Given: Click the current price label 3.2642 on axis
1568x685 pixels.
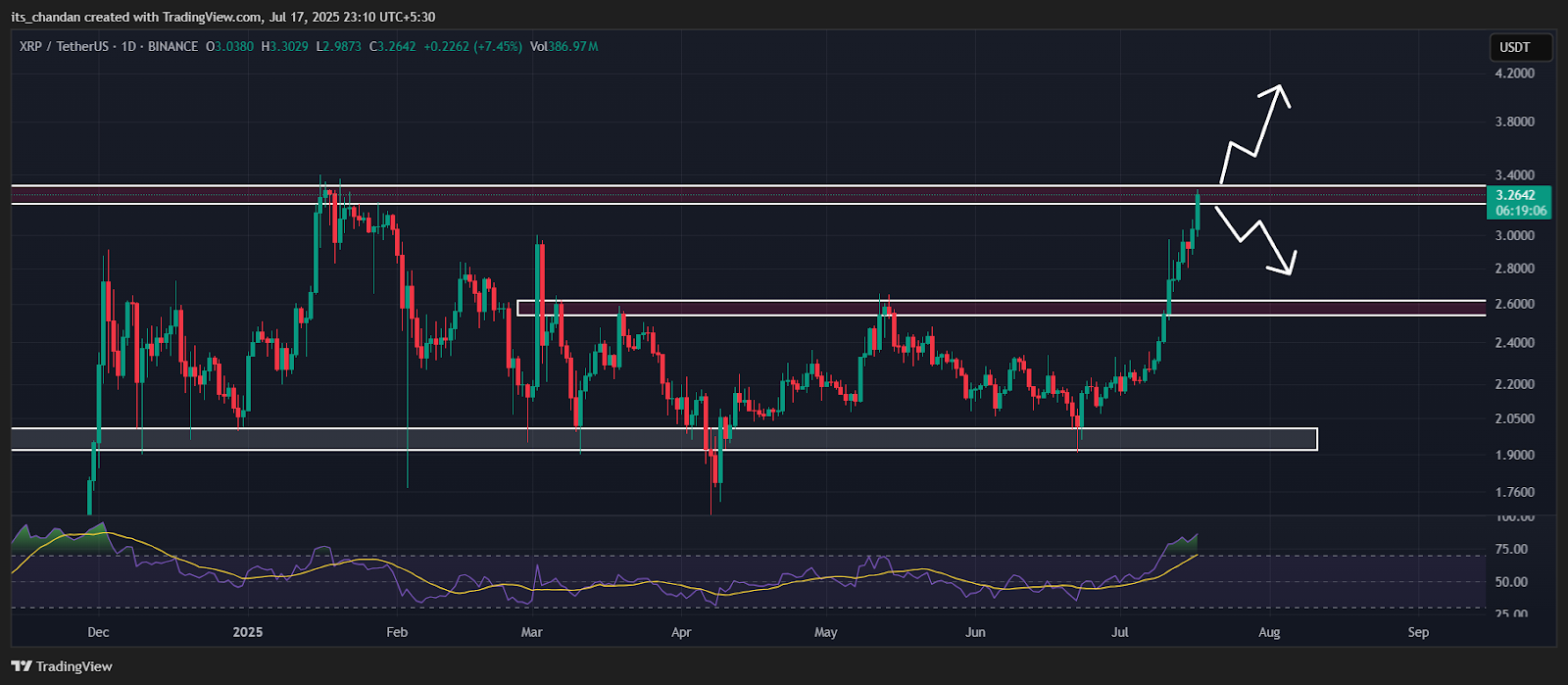Looking at the screenshot, I should pyautogui.click(x=1515, y=195).
